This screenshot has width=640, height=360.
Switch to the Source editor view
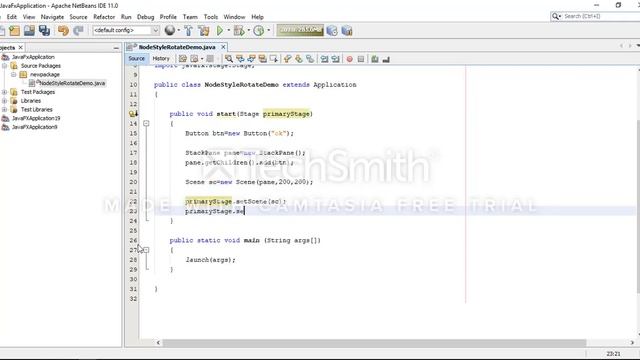point(136,59)
